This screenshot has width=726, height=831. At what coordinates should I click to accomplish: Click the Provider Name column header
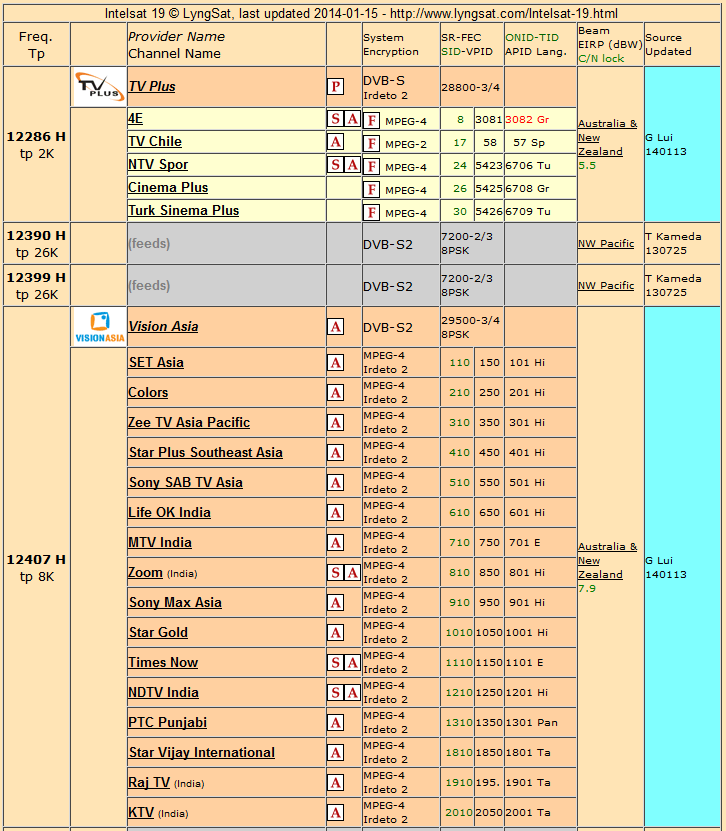pyautogui.click(x=176, y=37)
